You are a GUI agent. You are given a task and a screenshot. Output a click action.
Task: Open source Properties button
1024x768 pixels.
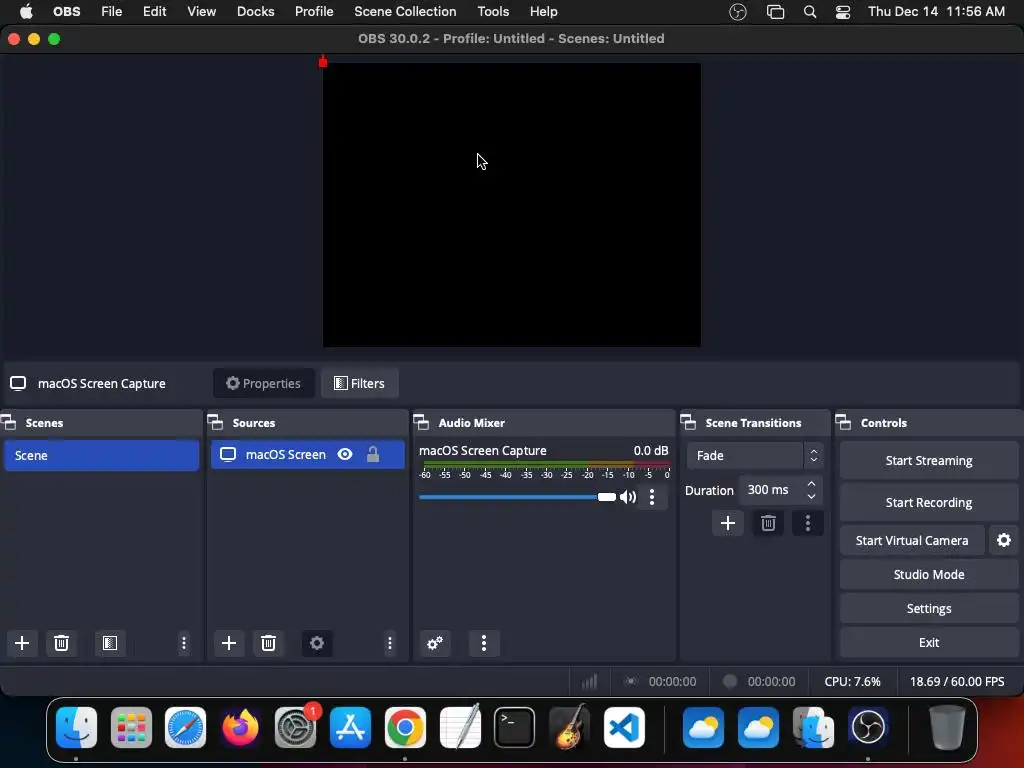point(263,383)
